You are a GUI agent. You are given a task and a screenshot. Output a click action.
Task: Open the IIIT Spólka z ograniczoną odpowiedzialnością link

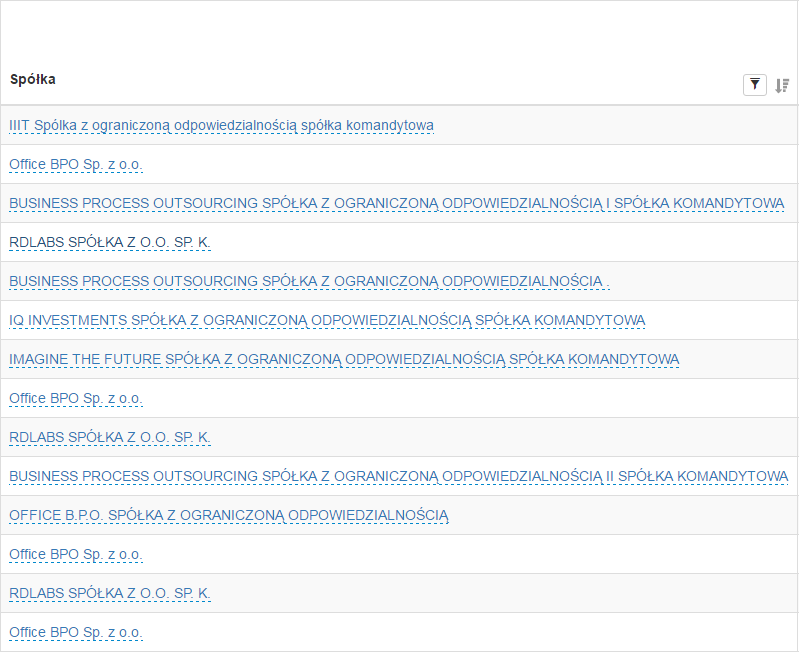[x=221, y=125]
